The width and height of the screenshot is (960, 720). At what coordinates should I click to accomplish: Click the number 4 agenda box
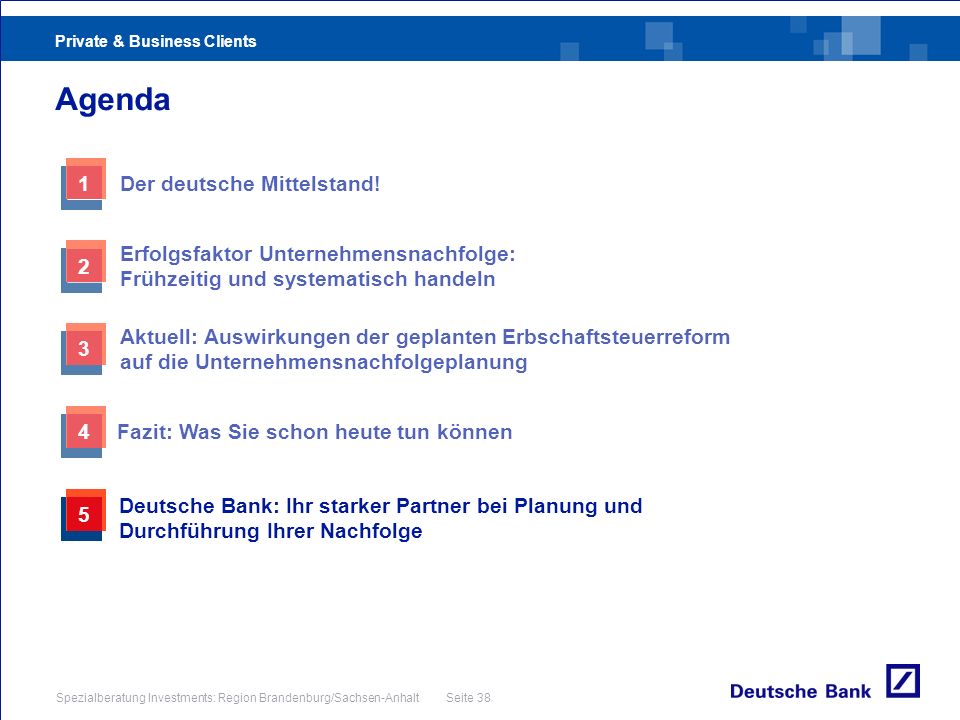84,432
